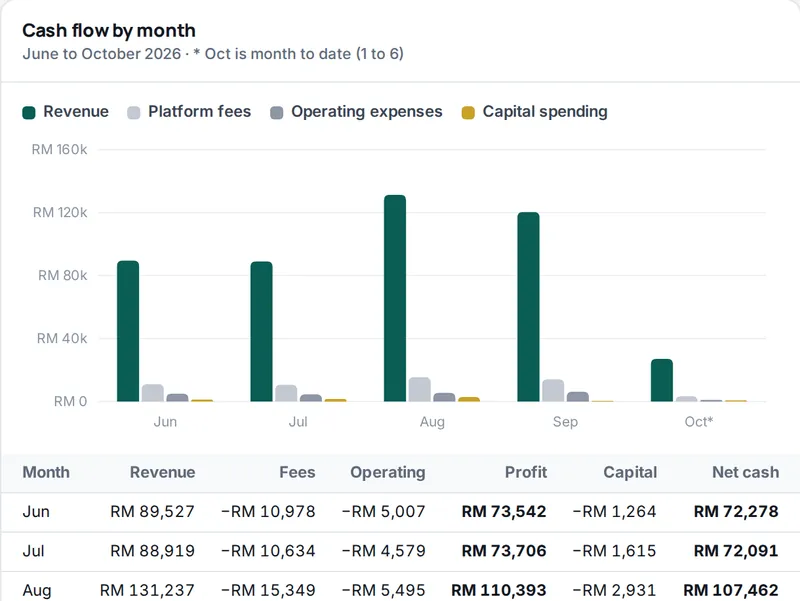Select the Sep operating expenses bar
Image resolution: width=800 pixels, height=601 pixels.
coord(578,396)
